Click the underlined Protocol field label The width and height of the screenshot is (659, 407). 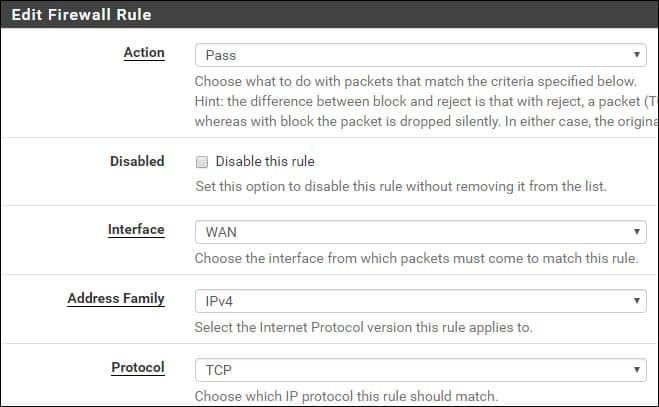(137, 367)
